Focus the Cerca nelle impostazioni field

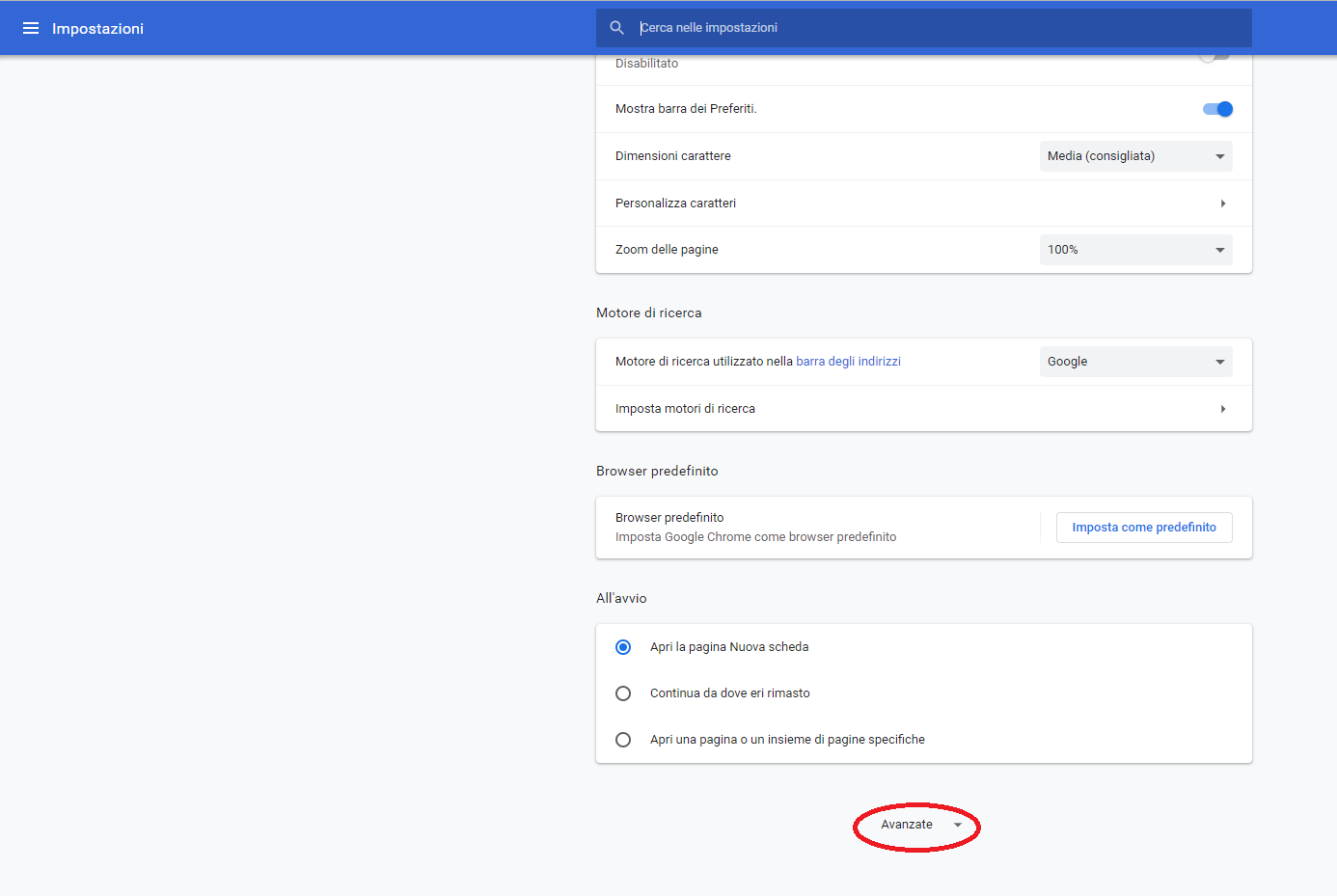[923, 28]
